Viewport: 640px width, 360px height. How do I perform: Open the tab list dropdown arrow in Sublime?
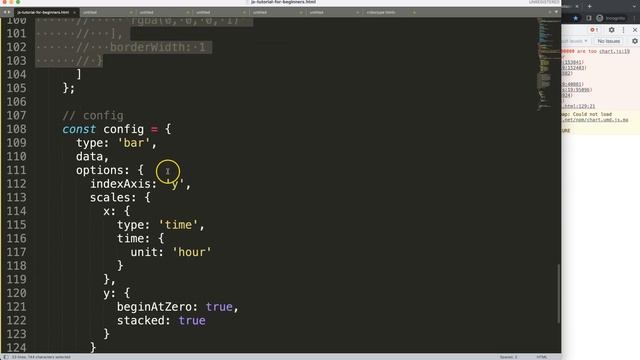556,12
